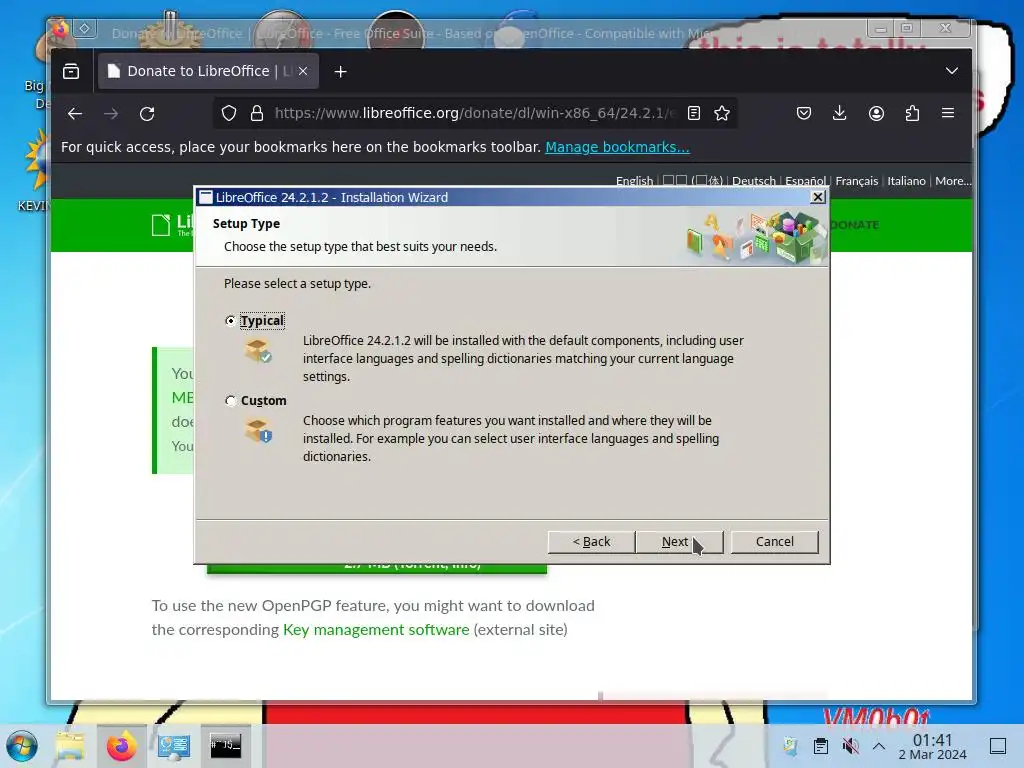Open File Explorer from the taskbar

tap(70, 746)
